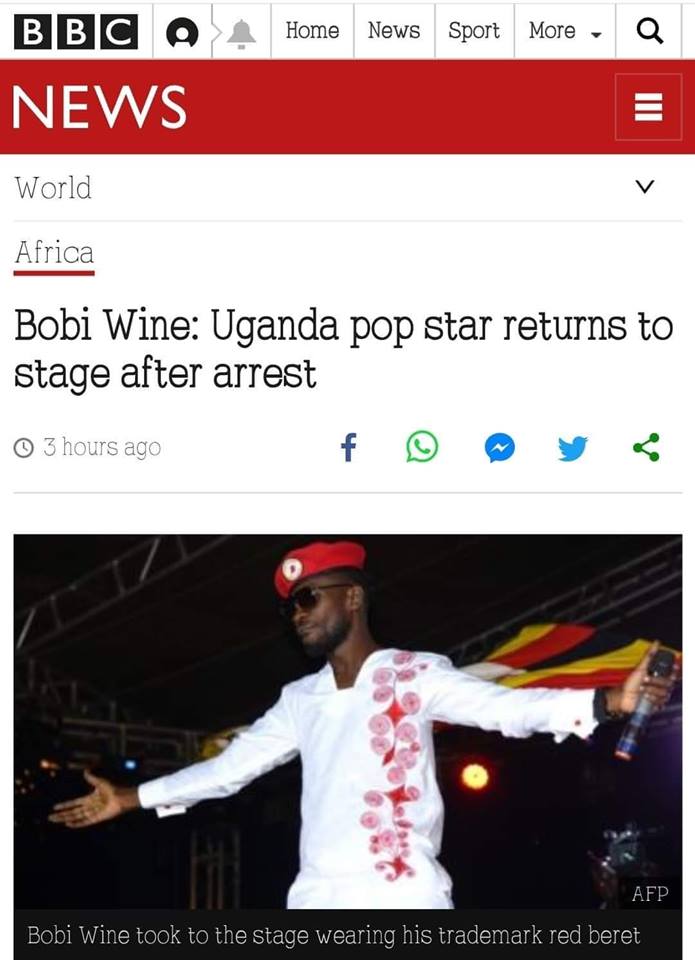Click the NEWS banner title
This screenshot has width=695, height=960.
coord(99,107)
